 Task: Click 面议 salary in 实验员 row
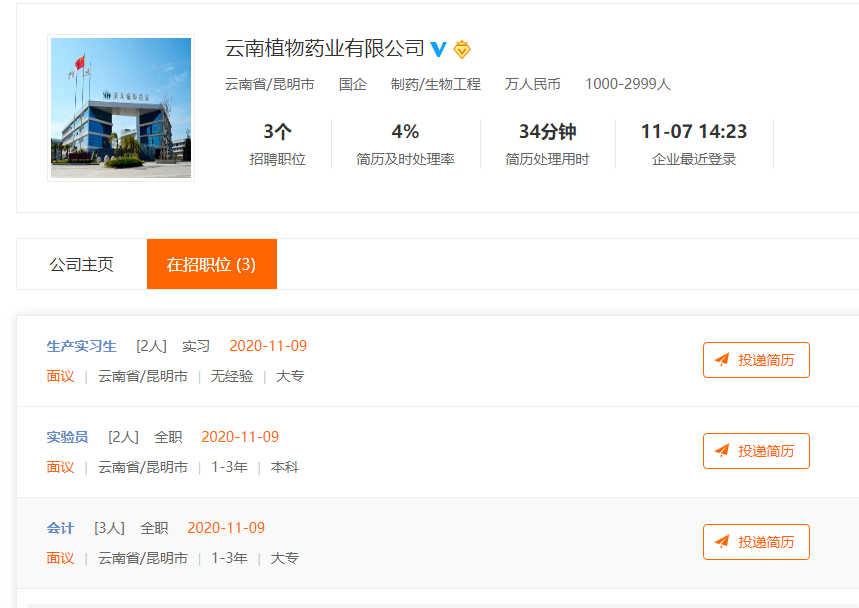tap(60, 467)
